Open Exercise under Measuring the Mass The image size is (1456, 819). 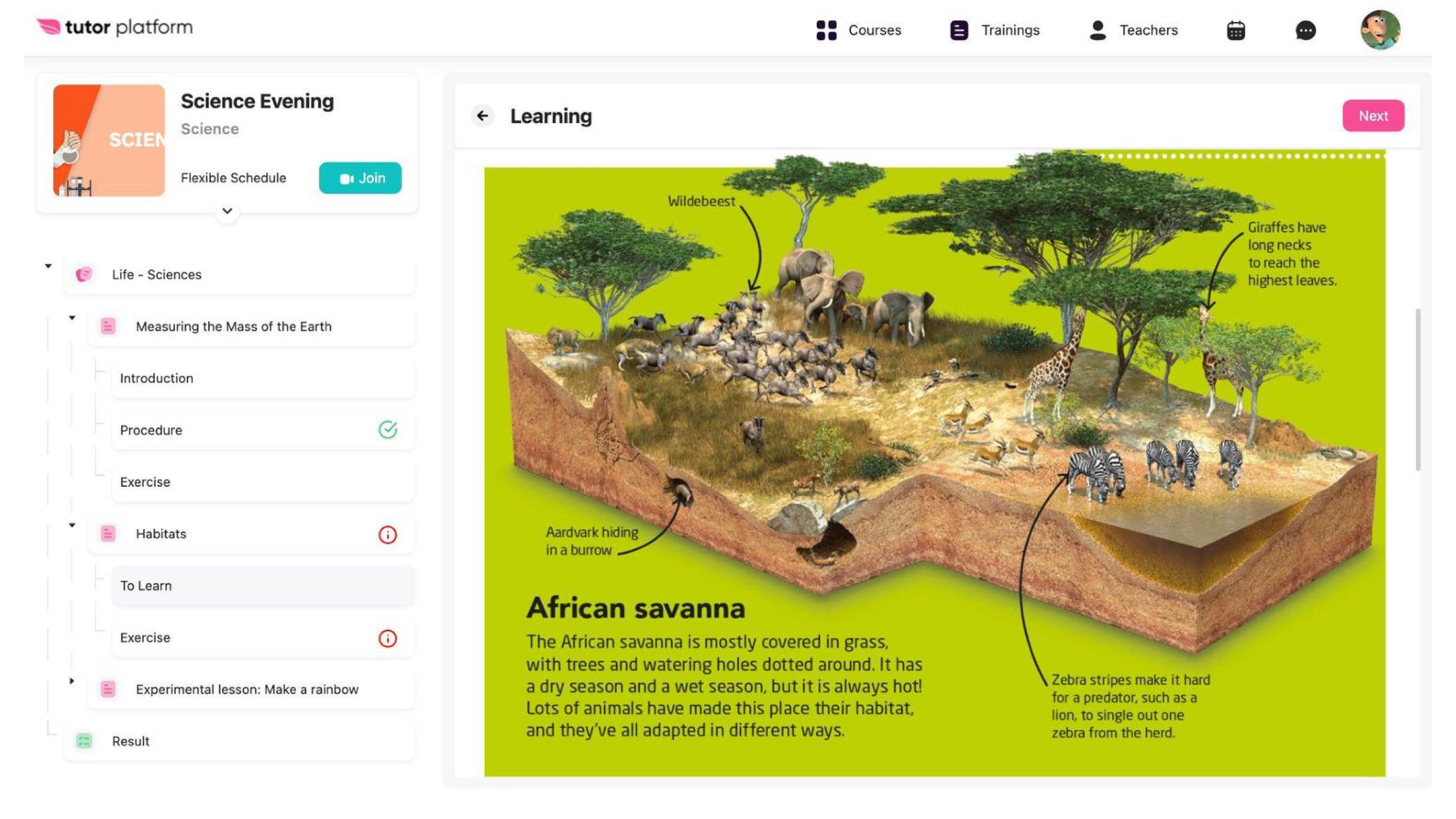click(263, 482)
